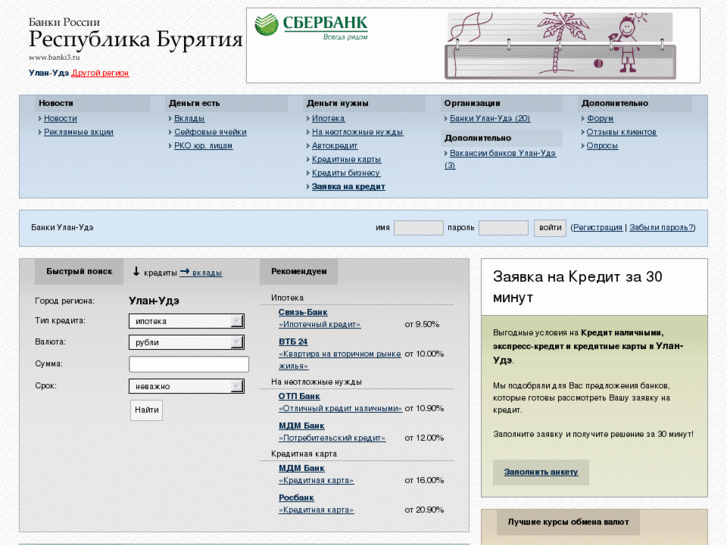
Task: Open Отзывы клиентов link
Action: click(621, 132)
